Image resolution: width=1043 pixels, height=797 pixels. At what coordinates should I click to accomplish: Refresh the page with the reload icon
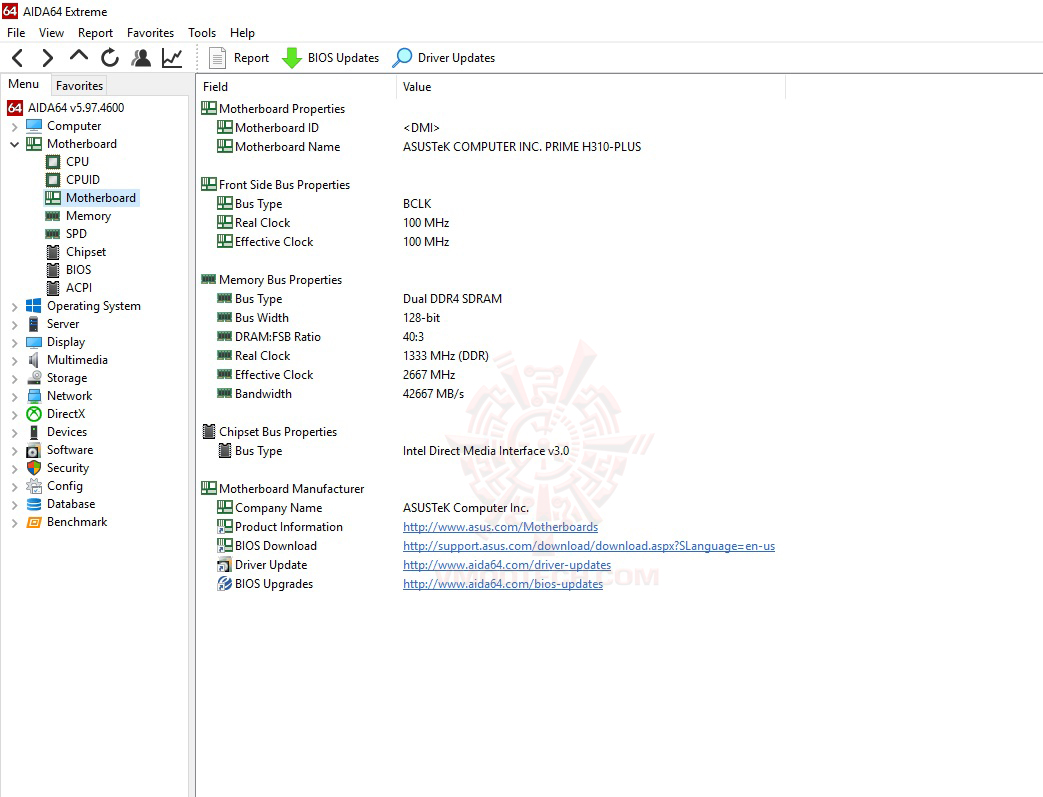(110, 57)
